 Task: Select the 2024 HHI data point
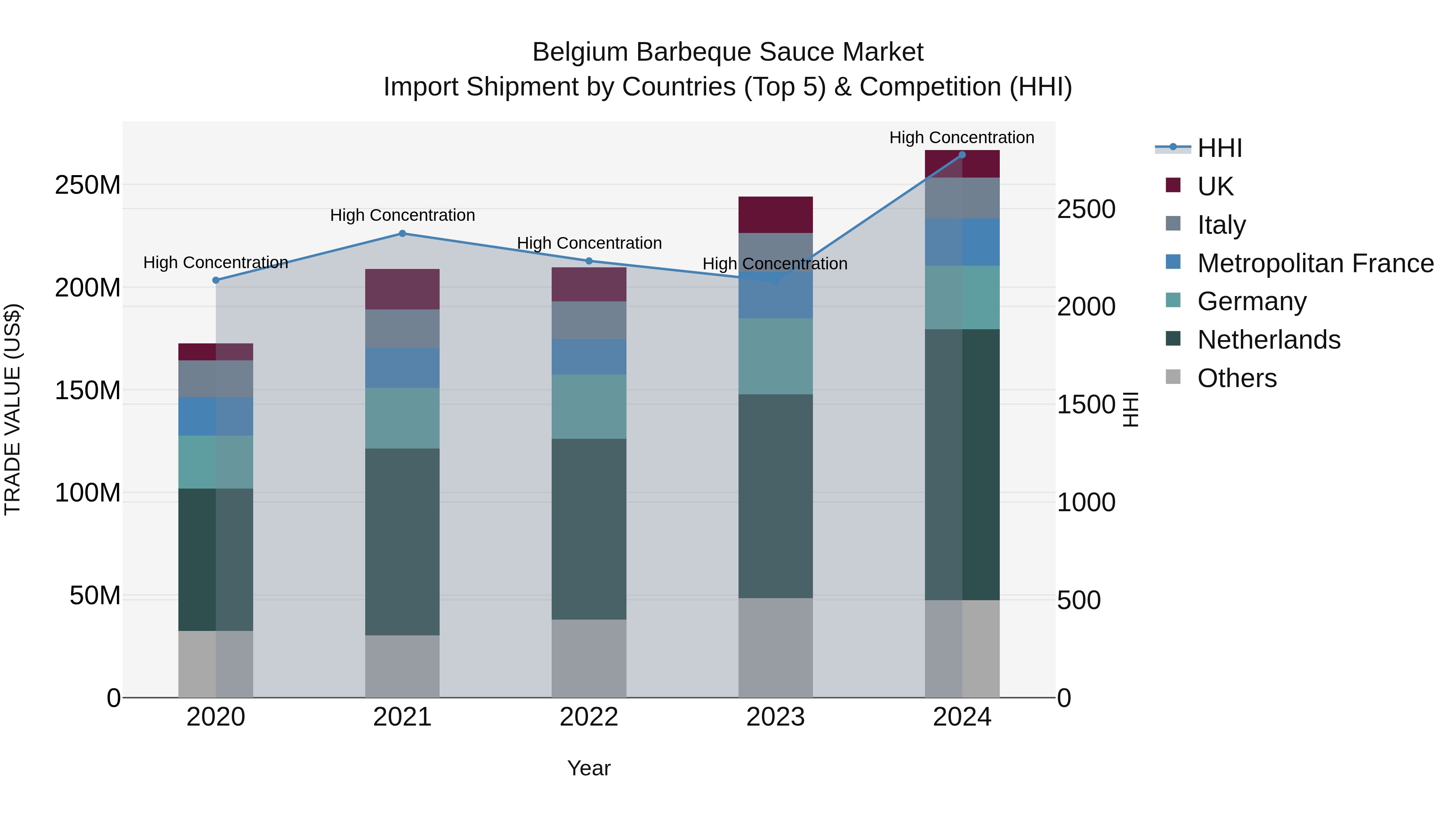point(962,155)
